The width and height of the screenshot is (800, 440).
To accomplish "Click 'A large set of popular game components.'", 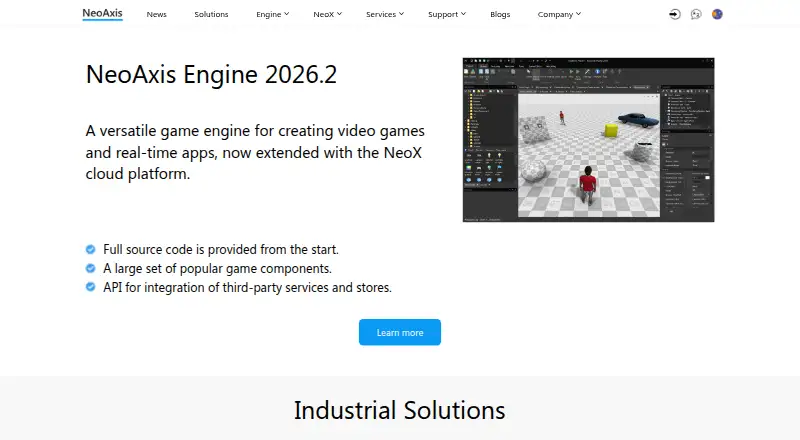I will [x=217, y=268].
